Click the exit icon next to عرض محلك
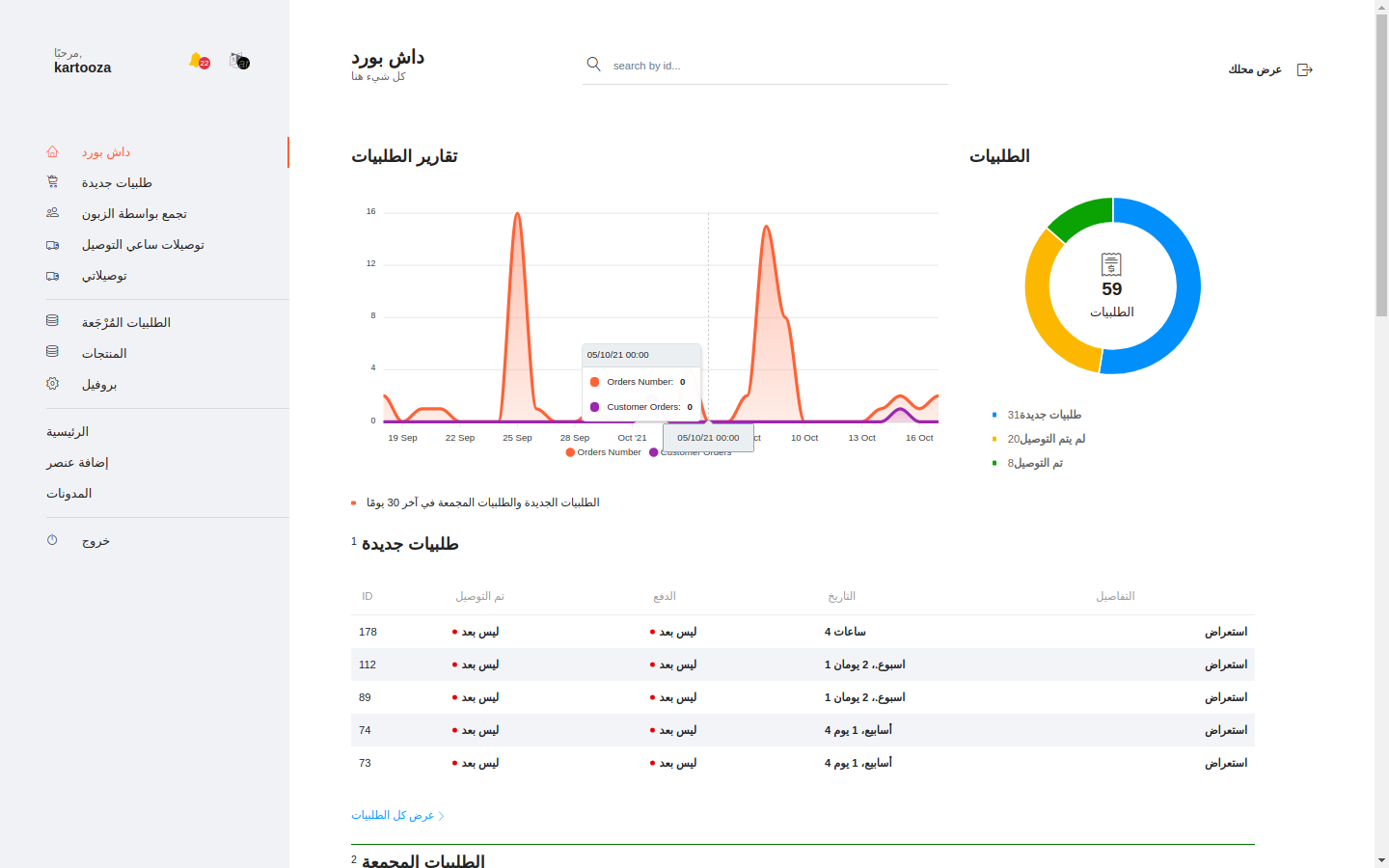 pyautogui.click(x=1305, y=69)
